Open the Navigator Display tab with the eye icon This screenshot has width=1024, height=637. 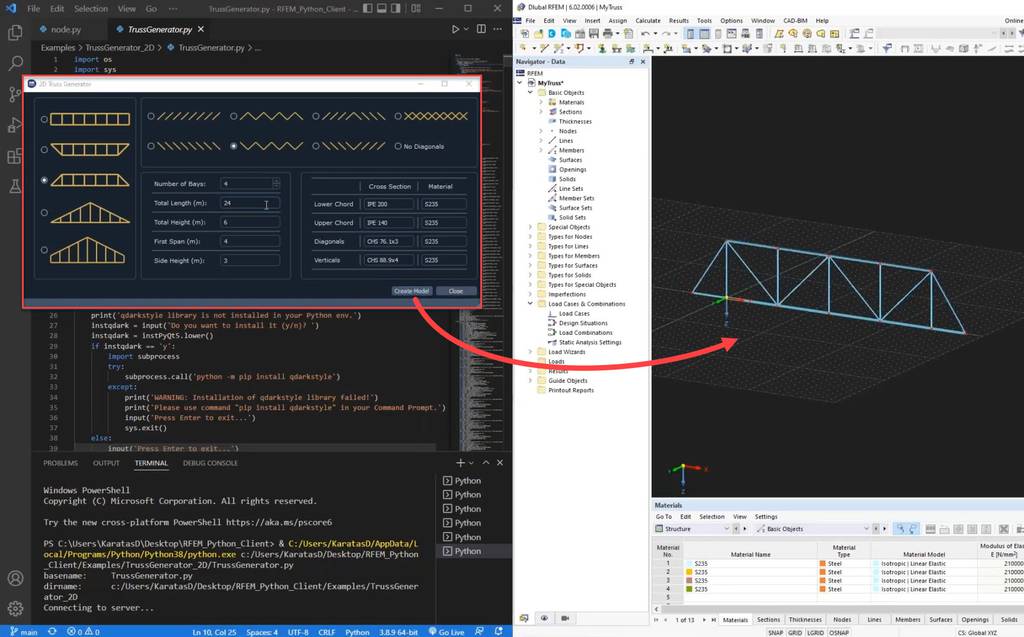[544, 618]
